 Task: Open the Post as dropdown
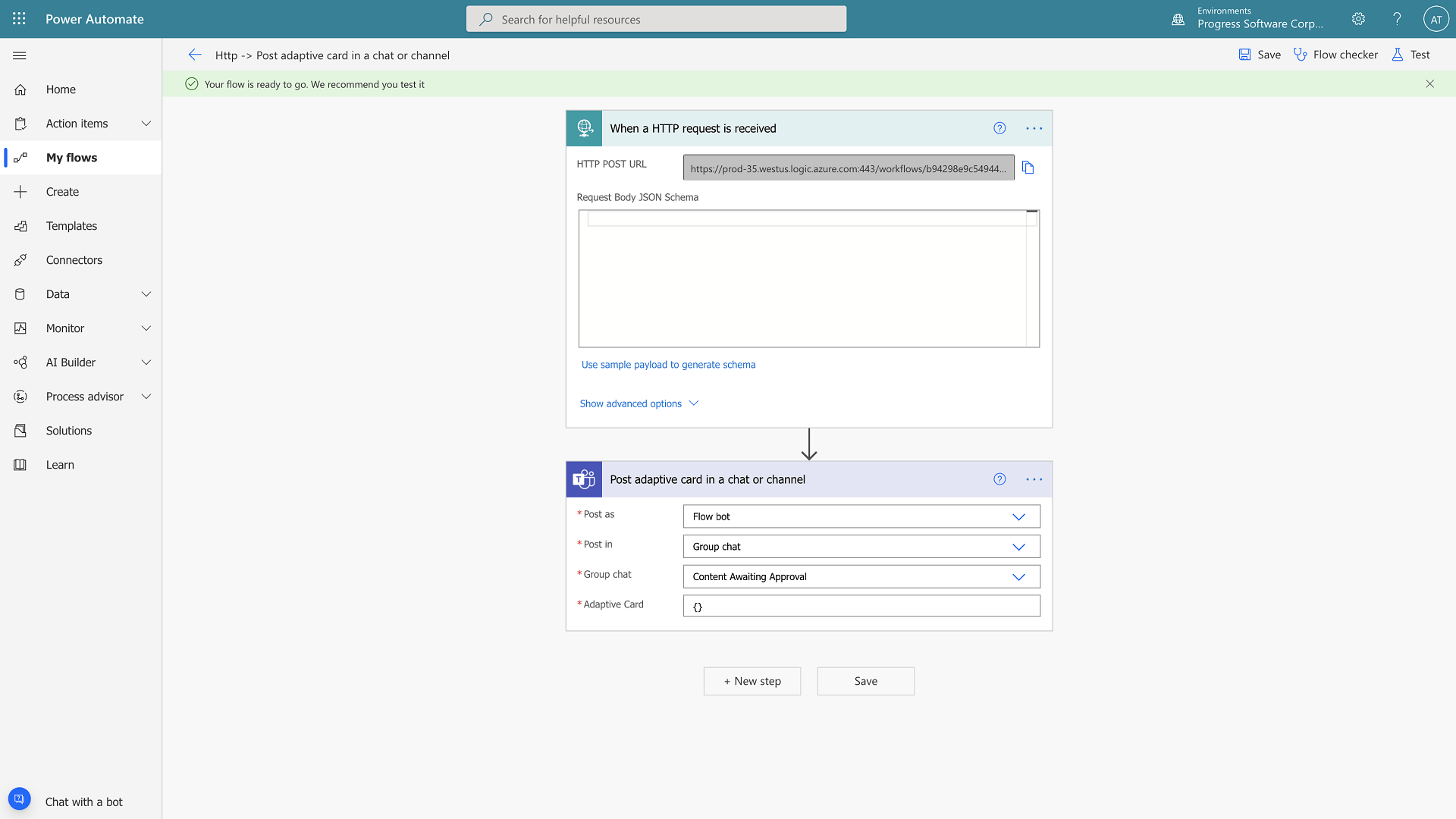[x=861, y=516]
